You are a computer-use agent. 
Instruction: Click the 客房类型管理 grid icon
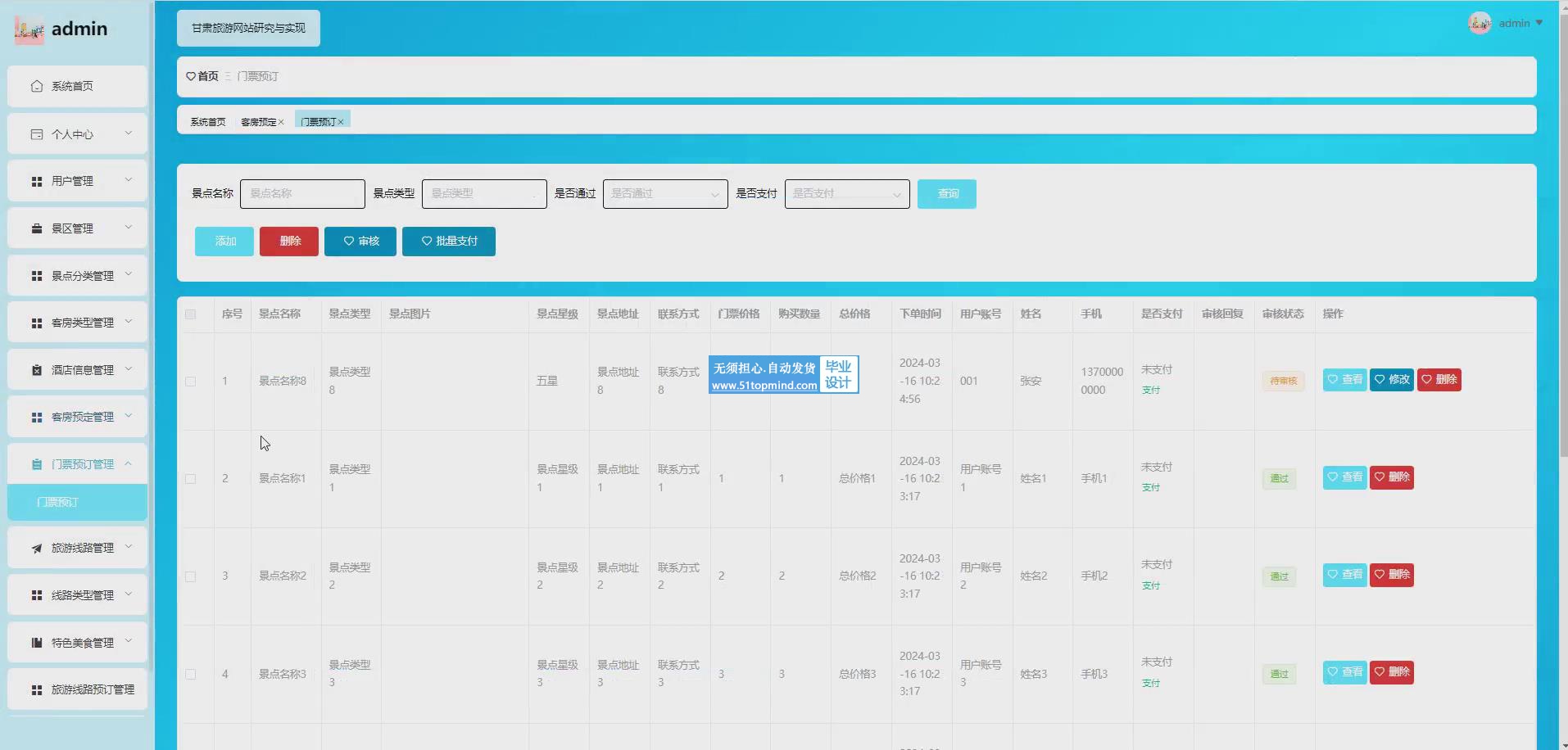click(x=37, y=323)
